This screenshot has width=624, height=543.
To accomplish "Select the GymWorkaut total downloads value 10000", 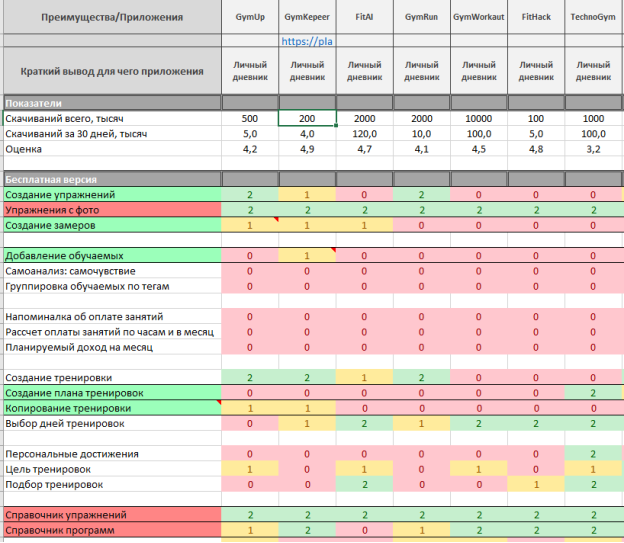I will tap(479, 119).
